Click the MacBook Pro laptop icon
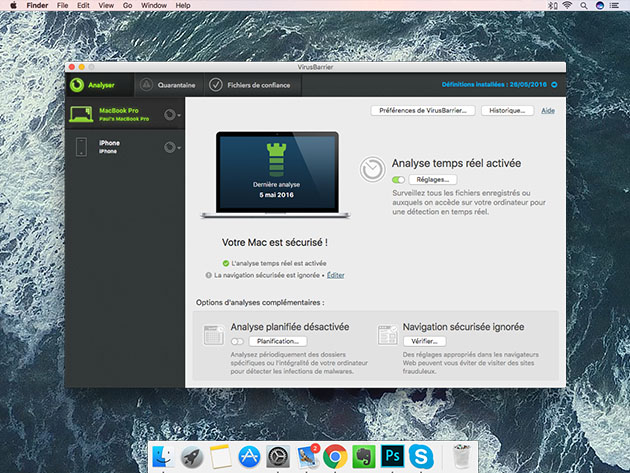Screen dimensions: 630x473 pos(81,114)
